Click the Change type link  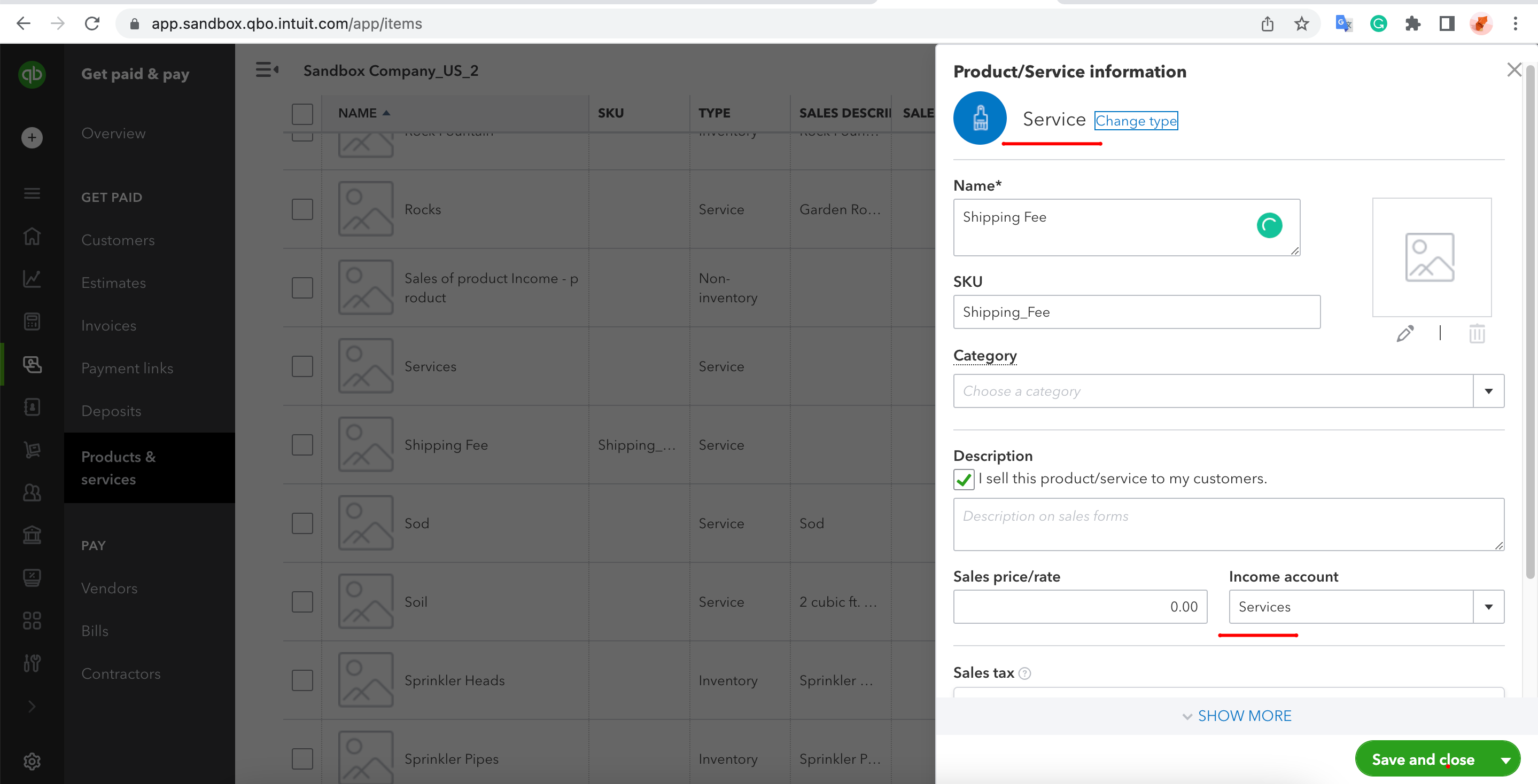(x=1136, y=121)
